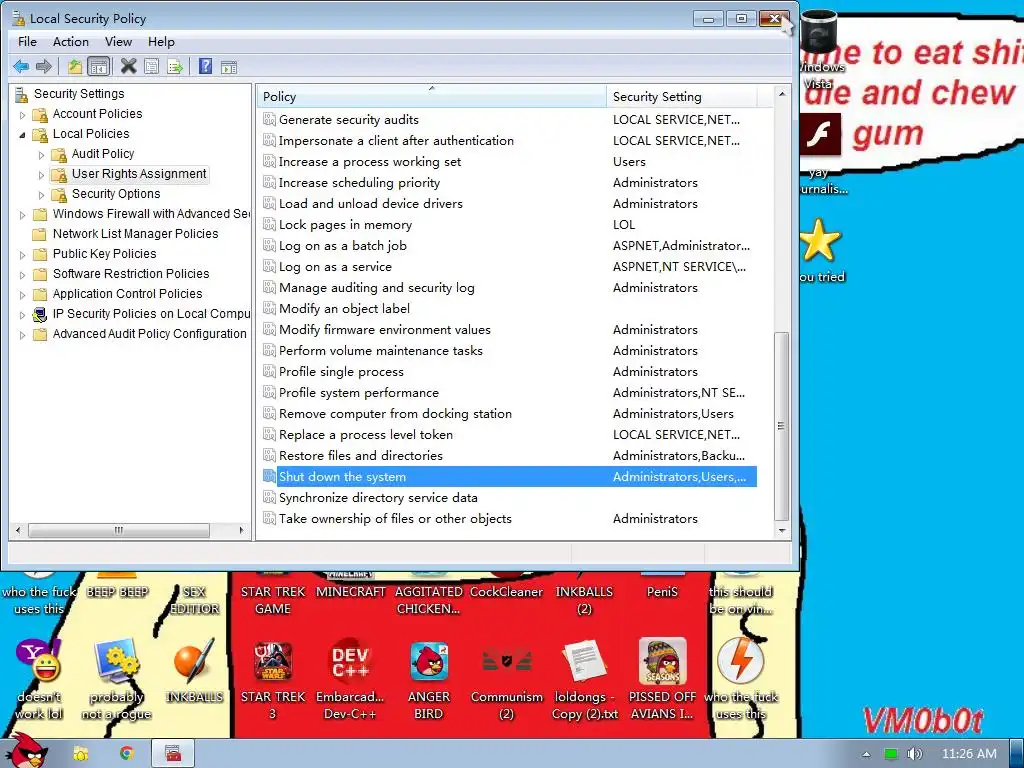This screenshot has height=768, width=1024.
Task: Open the PISSED OFF AVIANS desktop icon
Action: pyautogui.click(x=662, y=679)
